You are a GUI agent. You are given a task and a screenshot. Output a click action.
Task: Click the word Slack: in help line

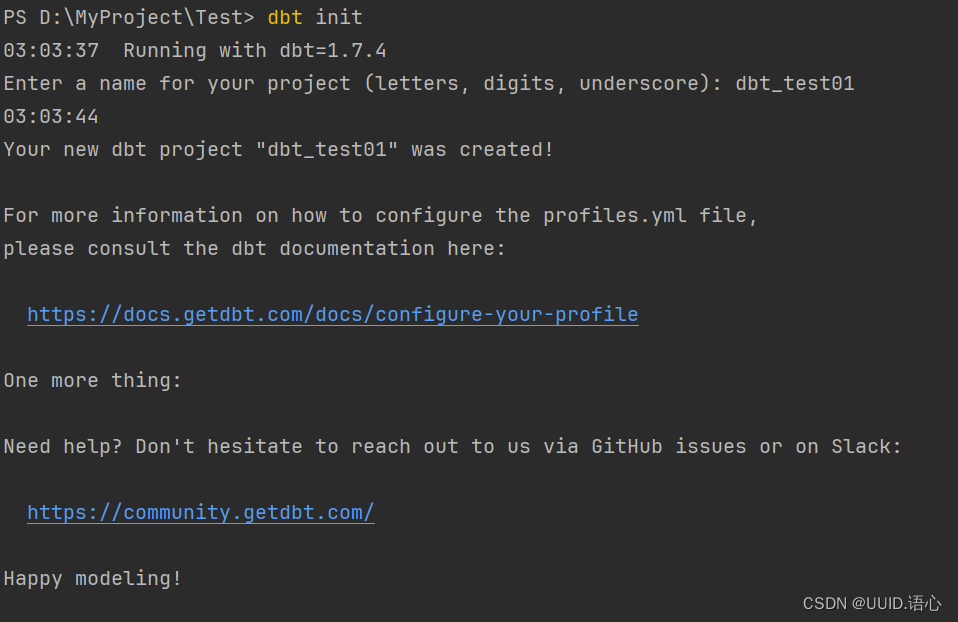(866, 447)
